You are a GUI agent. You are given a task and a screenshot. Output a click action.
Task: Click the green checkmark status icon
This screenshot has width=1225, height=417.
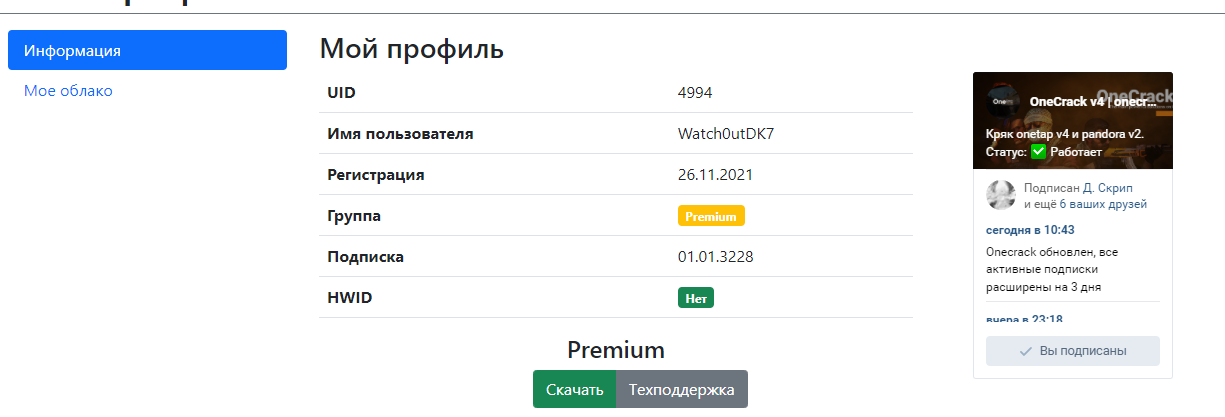point(1038,152)
